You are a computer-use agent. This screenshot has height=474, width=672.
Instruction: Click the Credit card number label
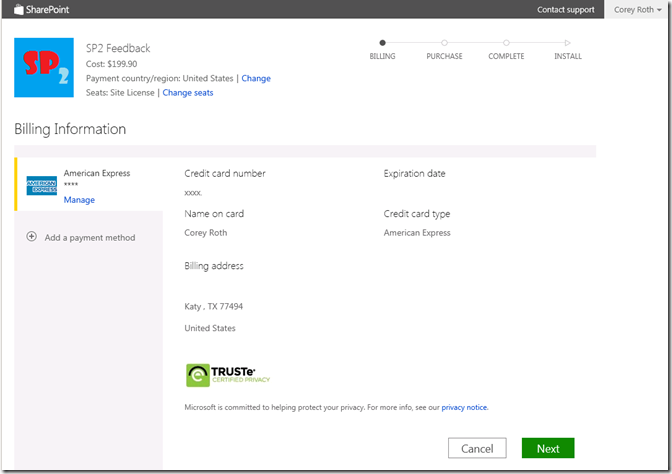[x=225, y=174]
